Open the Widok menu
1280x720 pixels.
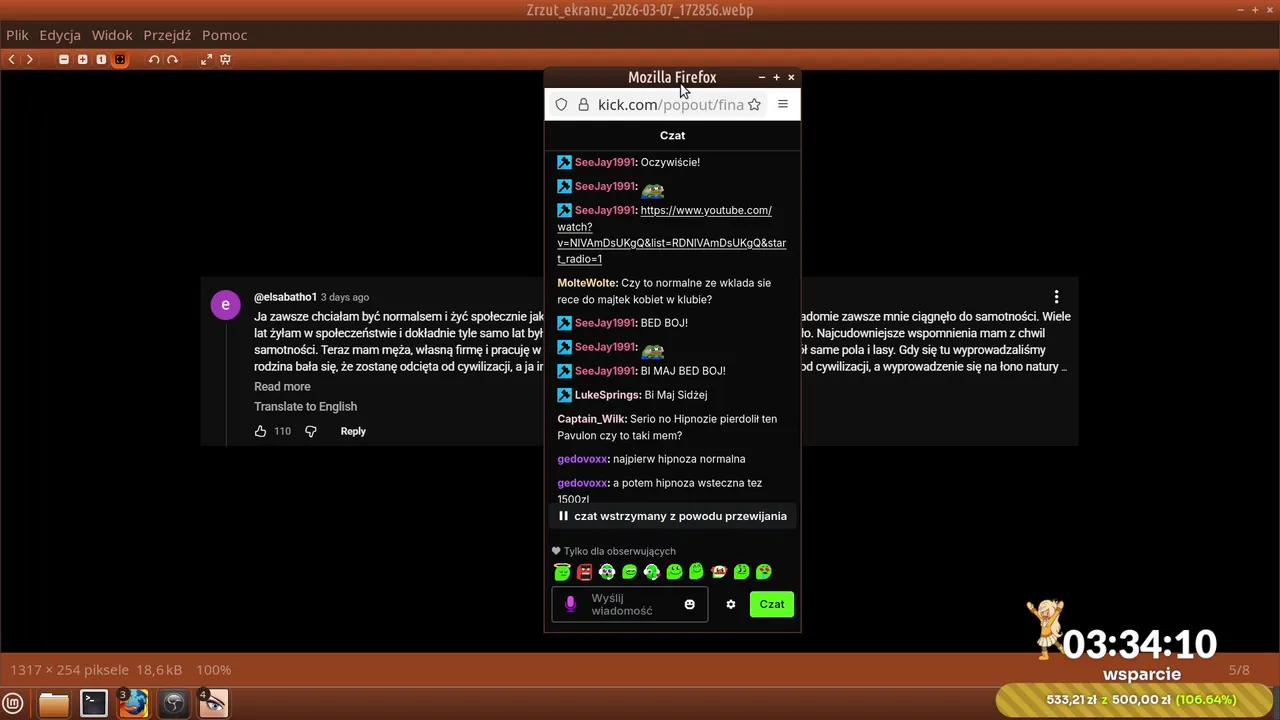(112, 35)
